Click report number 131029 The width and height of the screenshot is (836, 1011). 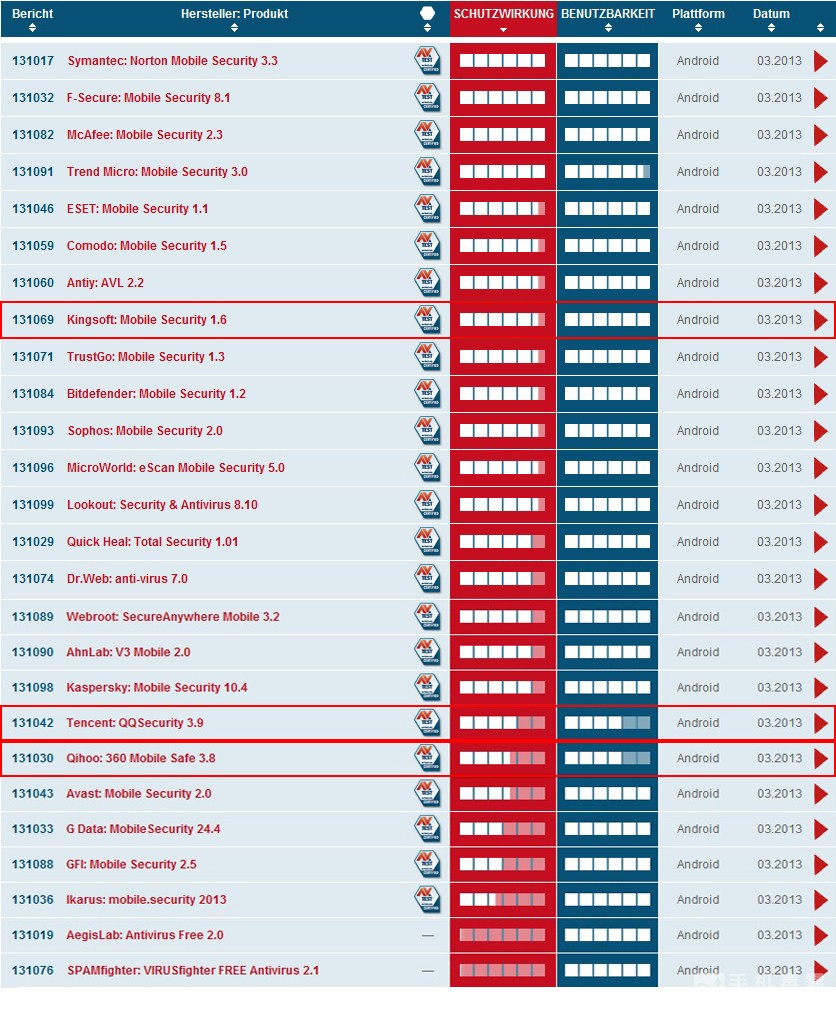point(33,542)
